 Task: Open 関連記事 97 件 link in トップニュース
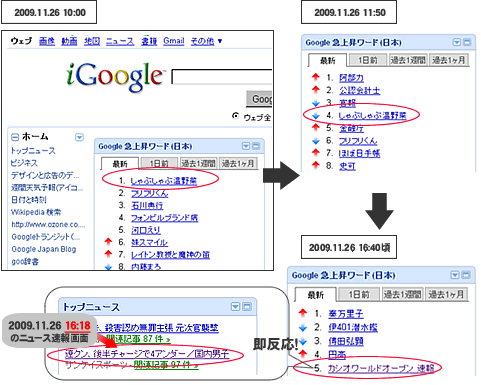click(166, 365)
